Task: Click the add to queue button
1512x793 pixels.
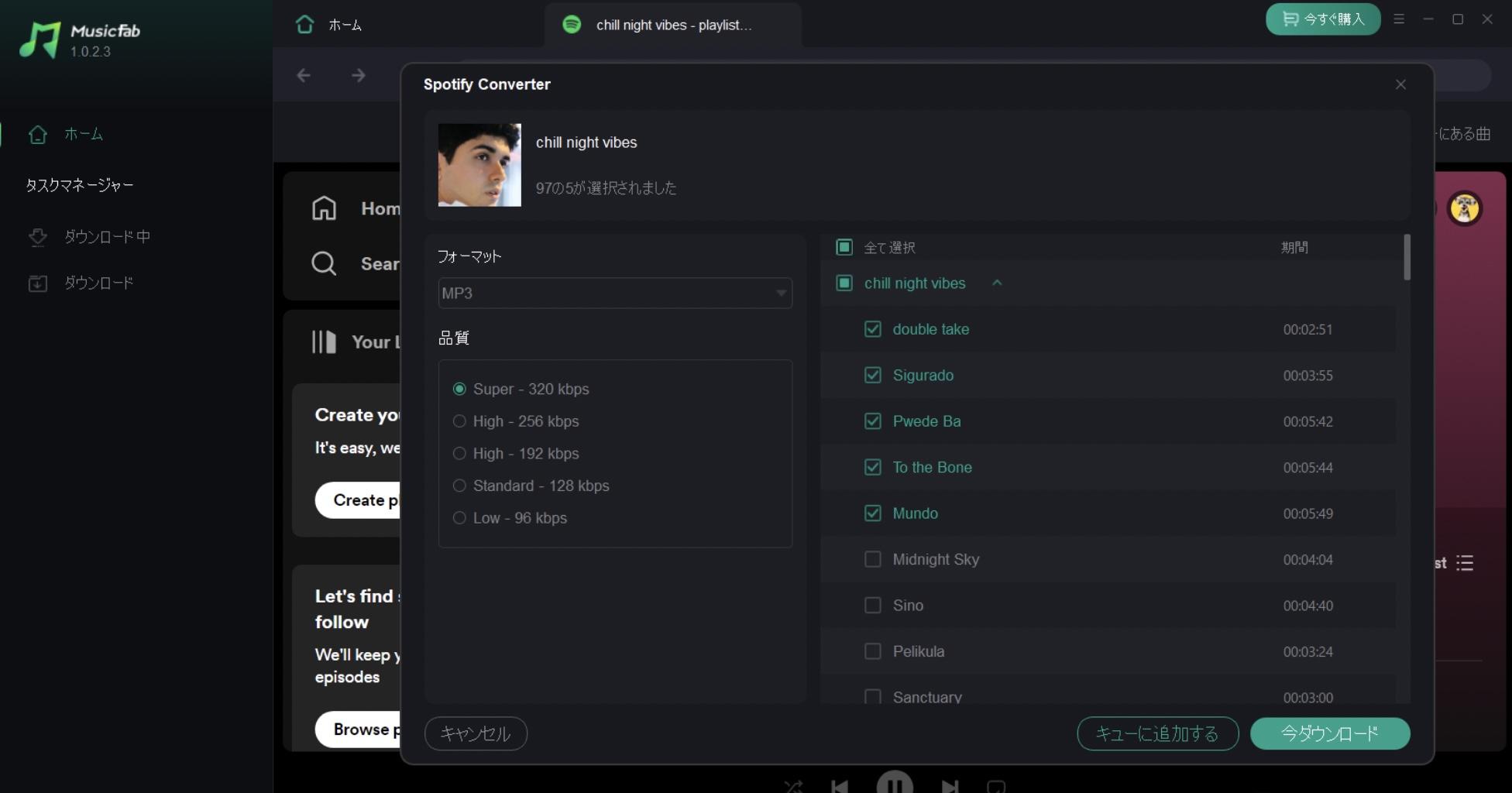Action: [1157, 733]
